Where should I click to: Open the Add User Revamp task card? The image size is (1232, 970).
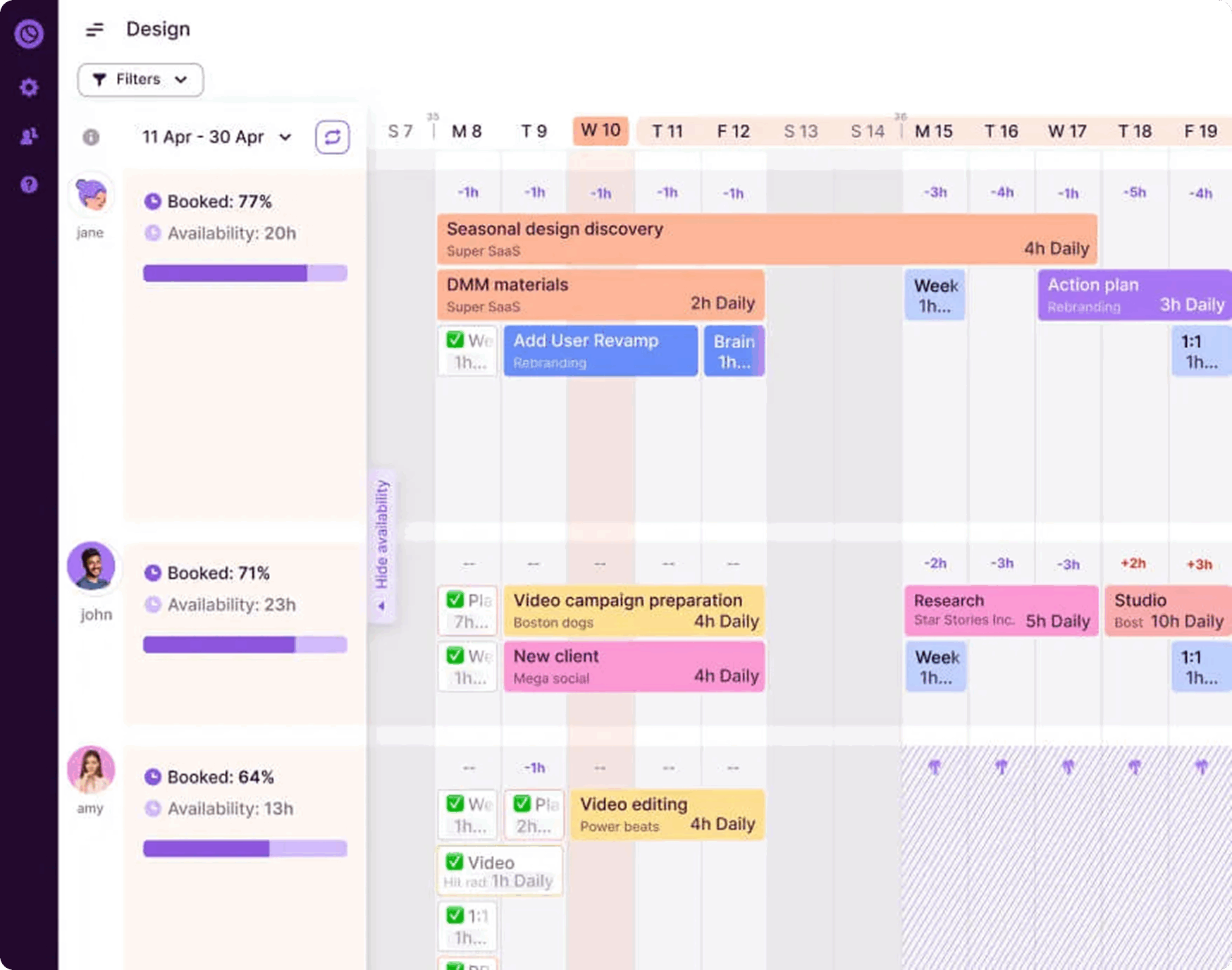click(600, 351)
